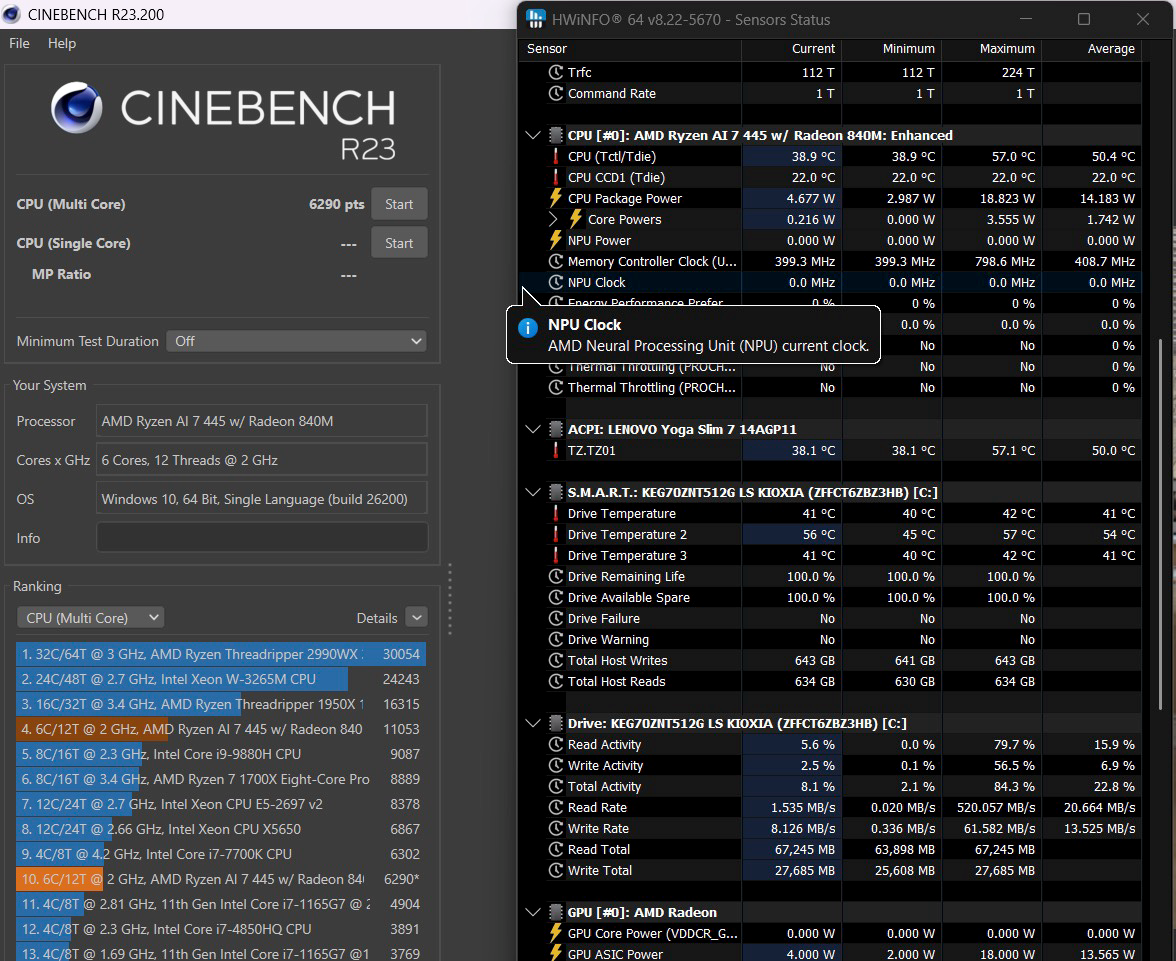Screen dimensions: 1176x961
Task: Maximize the HWiNFO Sensors Status window
Action: click(x=1084, y=20)
